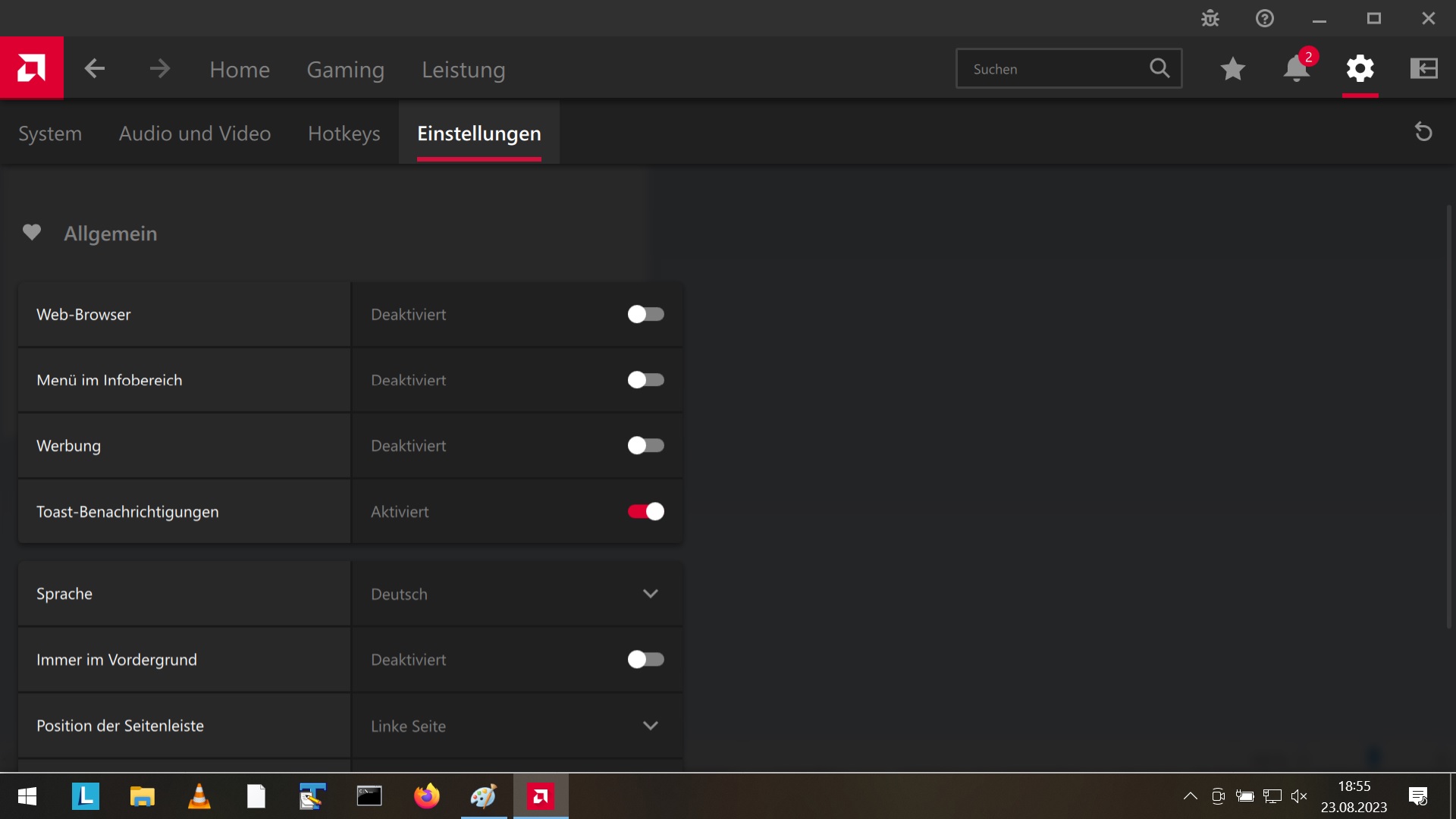Image resolution: width=1456 pixels, height=819 pixels.
Task: Go to the Gaming section
Action: [345, 70]
